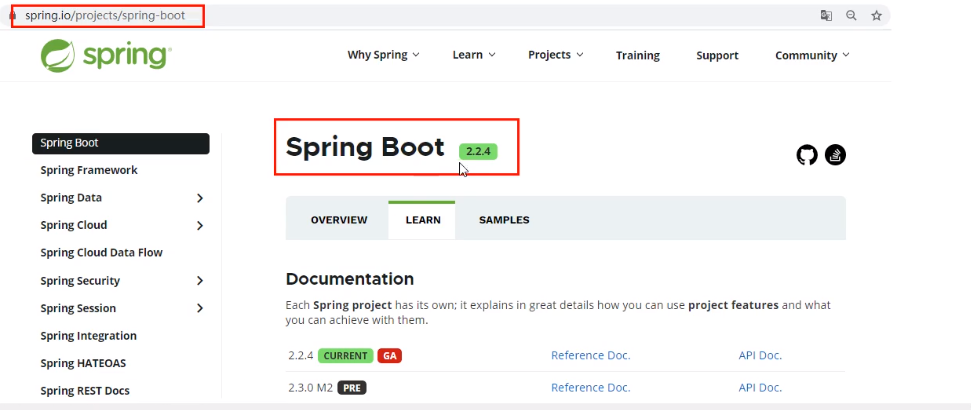Screen dimensions: 971x410
Task: Open the Training page
Action: click(638, 55)
